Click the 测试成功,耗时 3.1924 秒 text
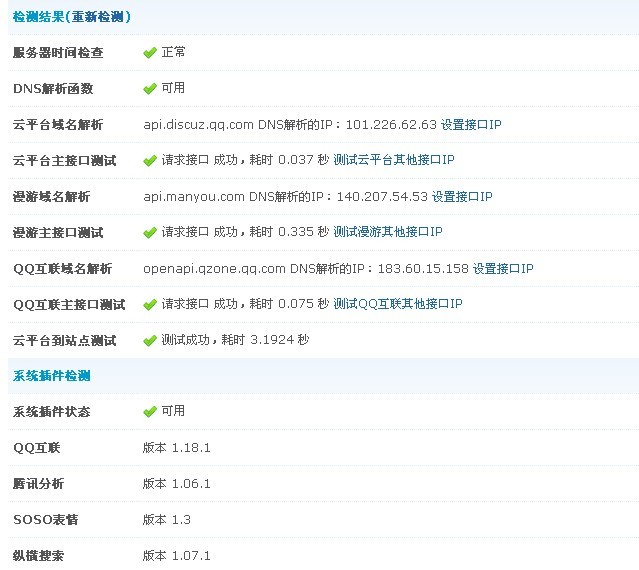Screen dimensions: 639x570 [x=235, y=339]
